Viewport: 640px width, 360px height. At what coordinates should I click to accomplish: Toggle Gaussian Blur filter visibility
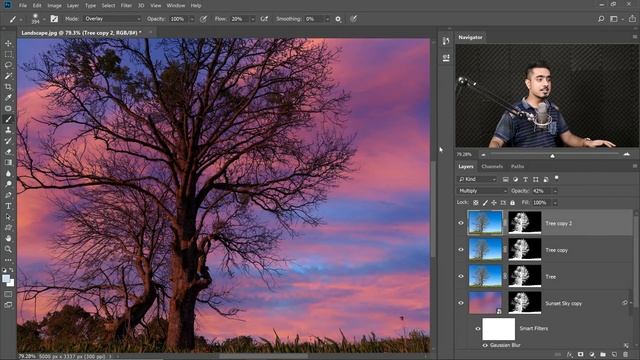(x=485, y=345)
